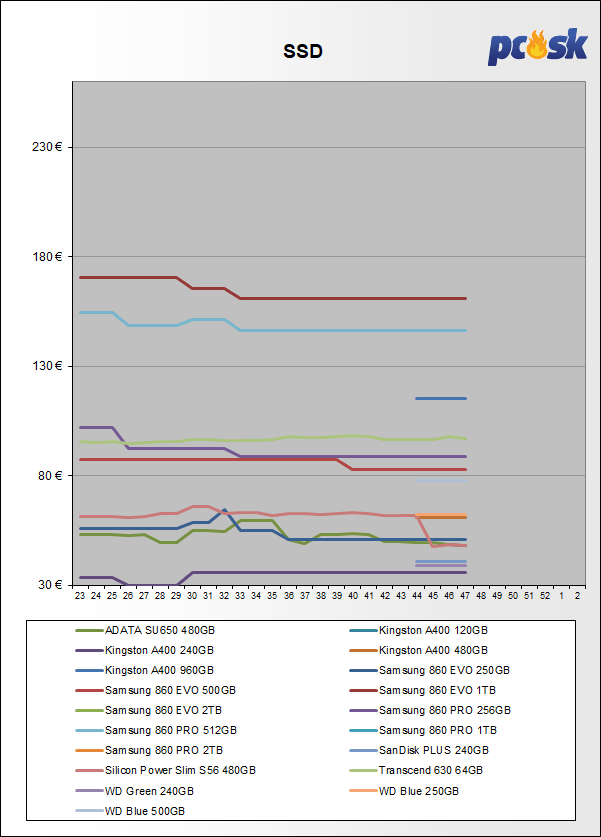Click the WD Blue 500GB legend swatch
The image size is (601, 837).
(x=88, y=810)
